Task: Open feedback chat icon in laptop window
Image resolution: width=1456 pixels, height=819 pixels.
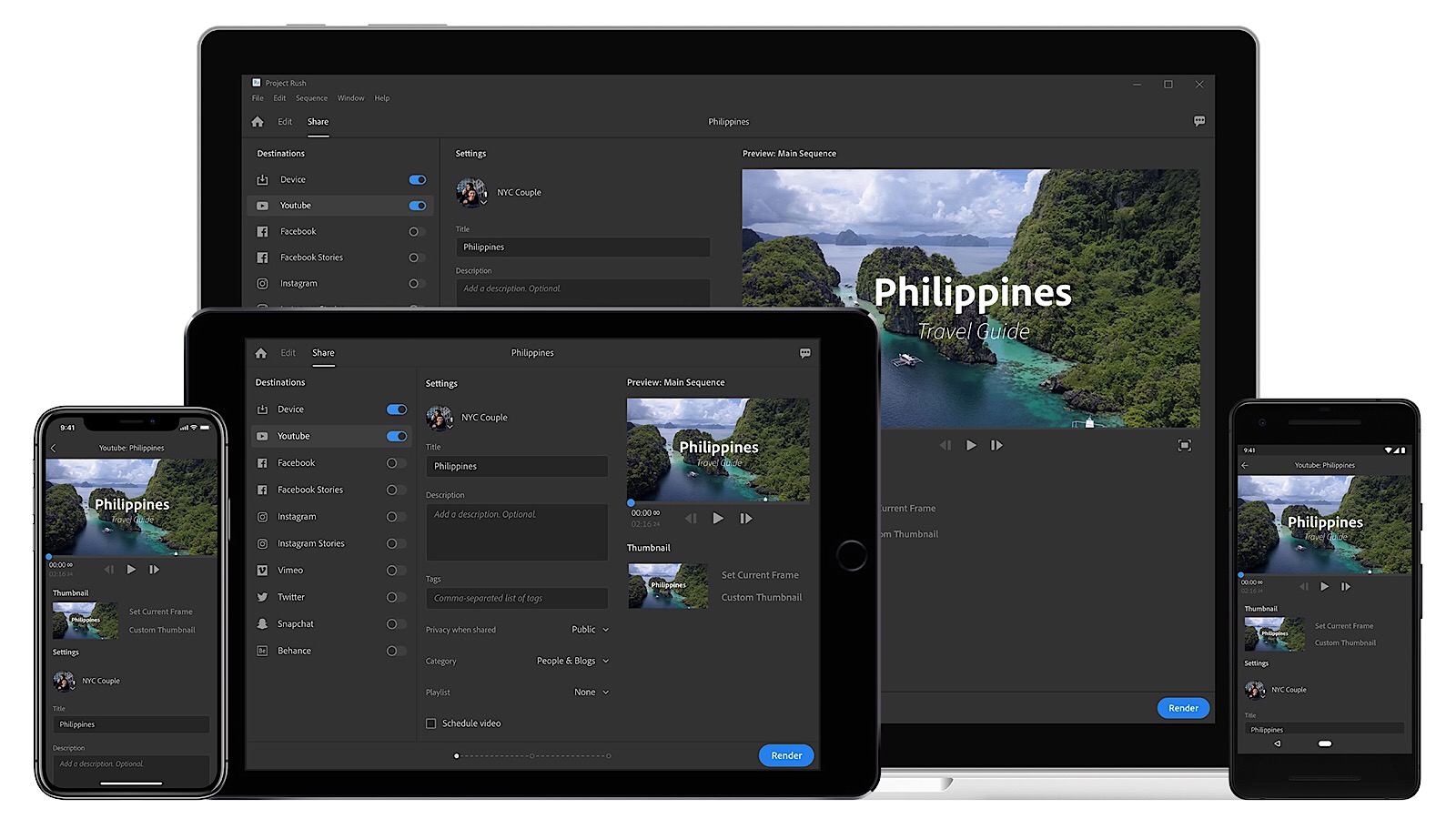Action: point(1199,121)
